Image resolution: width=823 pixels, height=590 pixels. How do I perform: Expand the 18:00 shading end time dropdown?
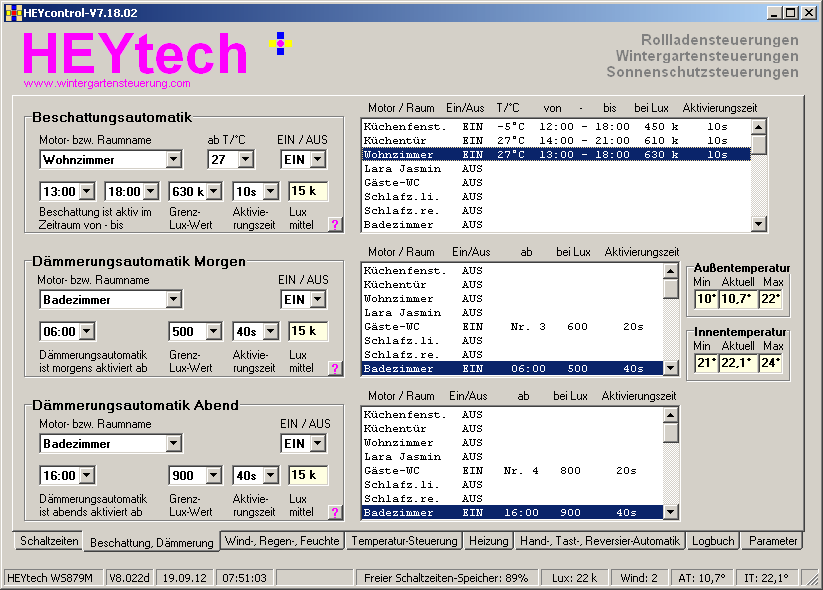coord(151,192)
